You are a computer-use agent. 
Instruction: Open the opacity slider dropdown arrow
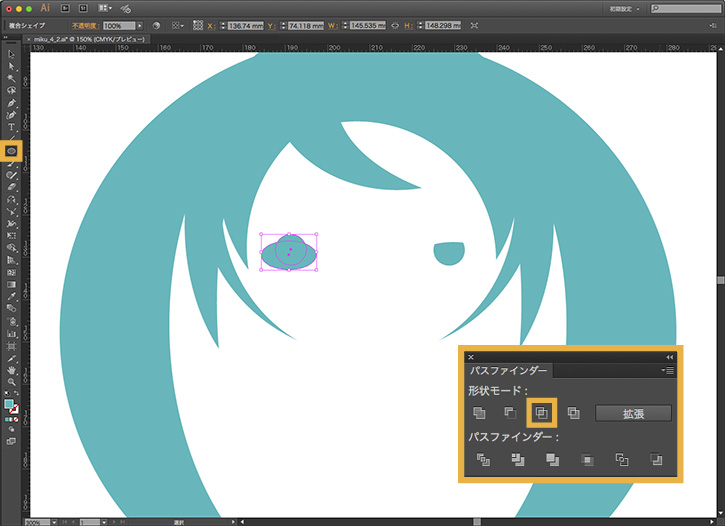click(140, 26)
